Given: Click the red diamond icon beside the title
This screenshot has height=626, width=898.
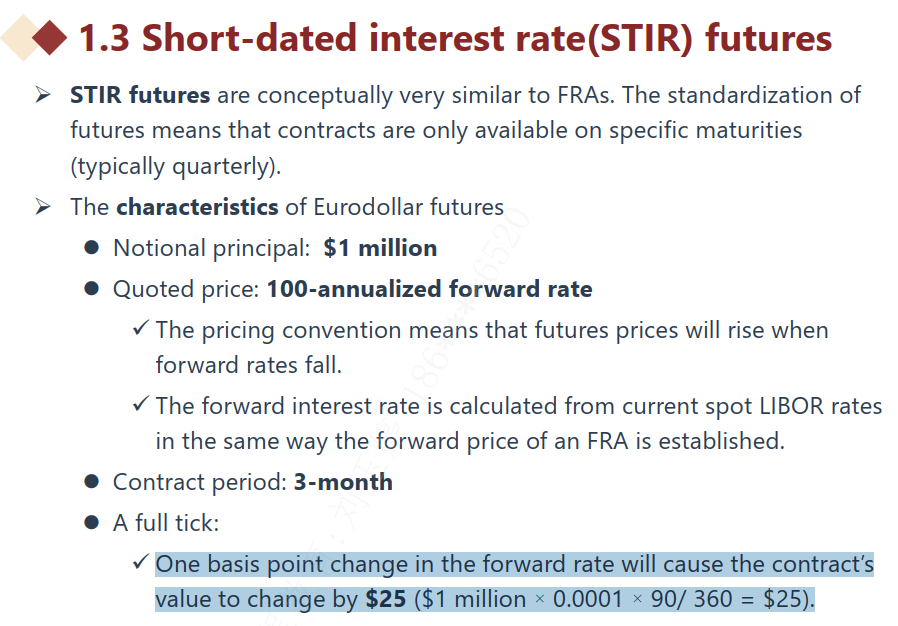Looking at the screenshot, I should tap(48, 38).
